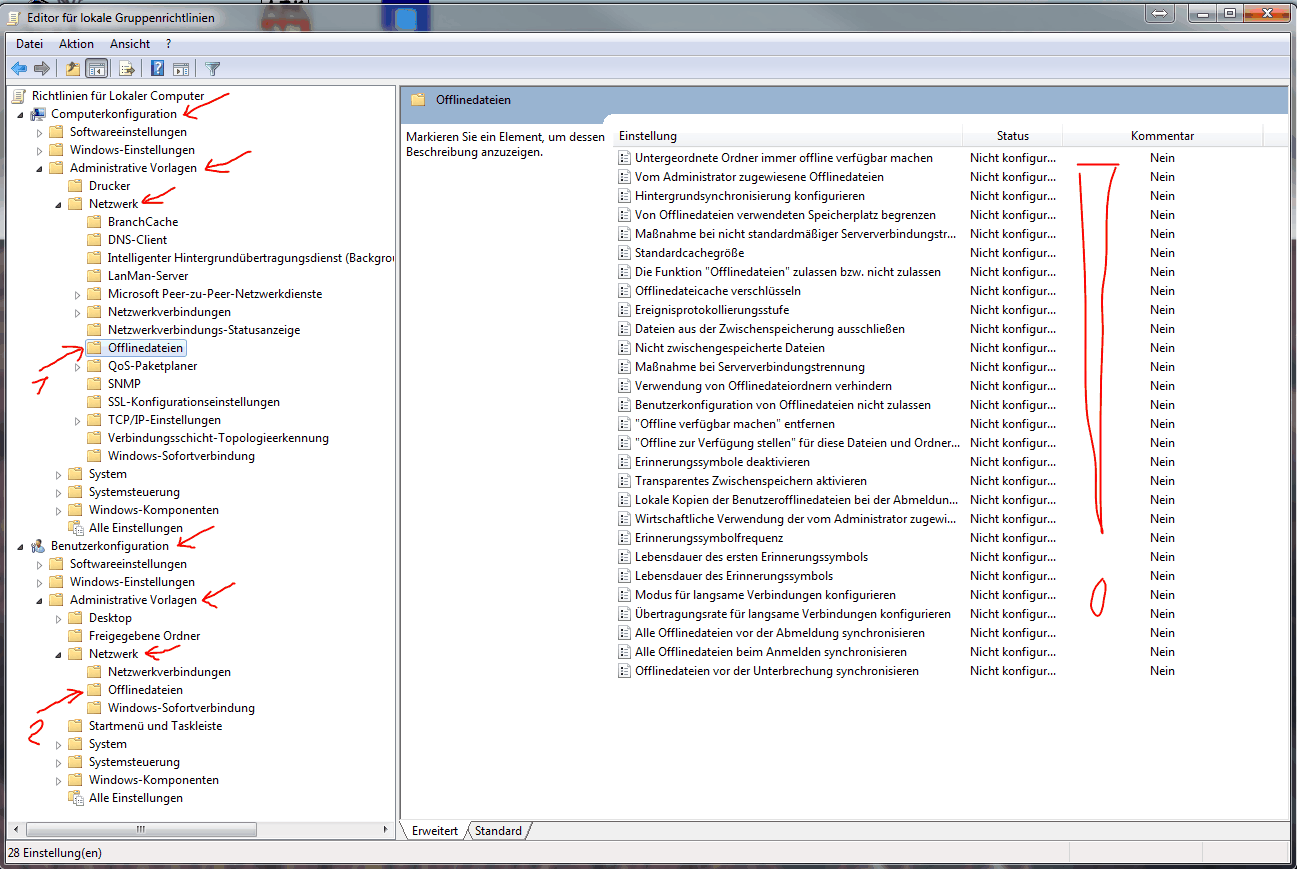Click the tree pane horizontal scrollbar thumb
The image size is (1297, 869).
click(x=140, y=829)
